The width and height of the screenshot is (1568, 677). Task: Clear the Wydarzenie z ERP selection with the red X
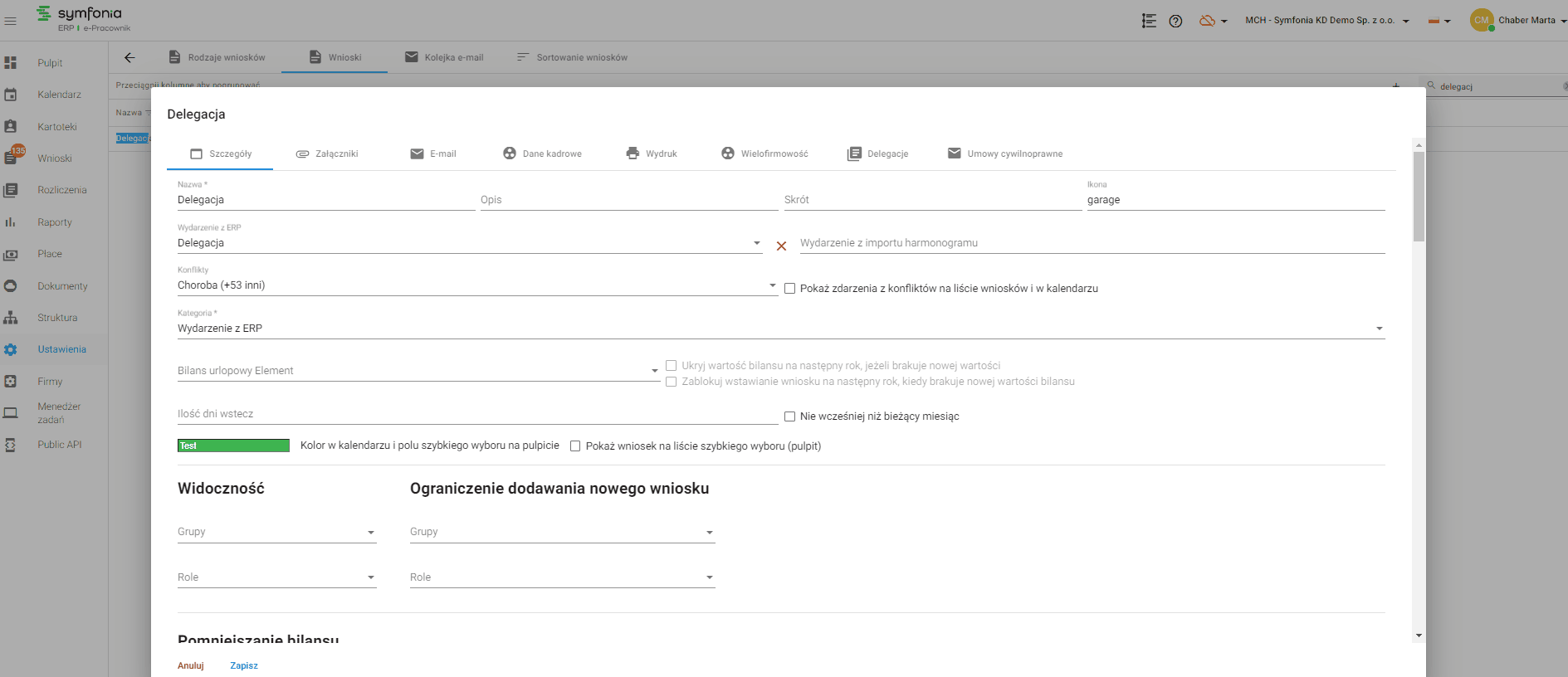click(781, 246)
